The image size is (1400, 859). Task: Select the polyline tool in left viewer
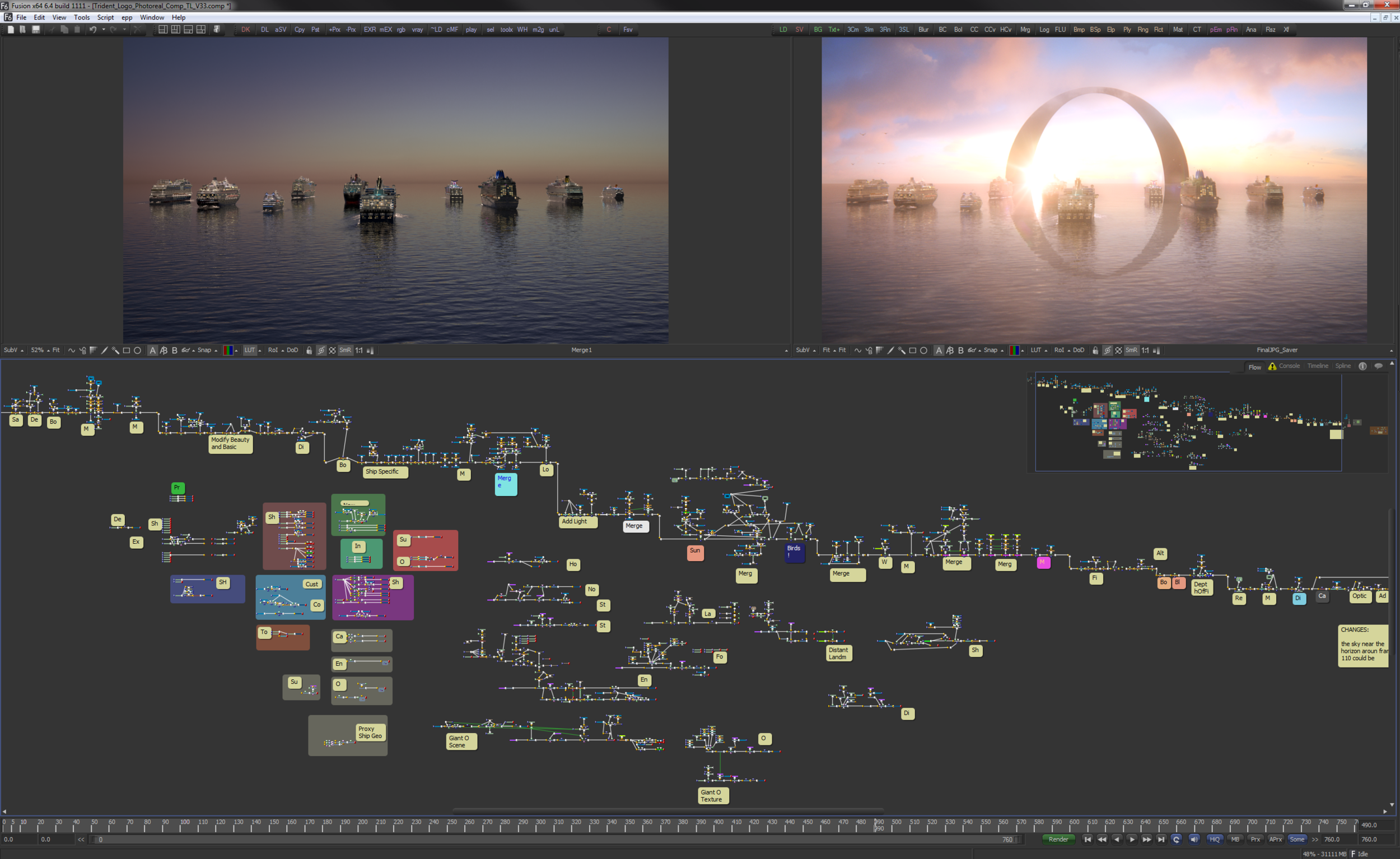pyautogui.click(x=72, y=351)
